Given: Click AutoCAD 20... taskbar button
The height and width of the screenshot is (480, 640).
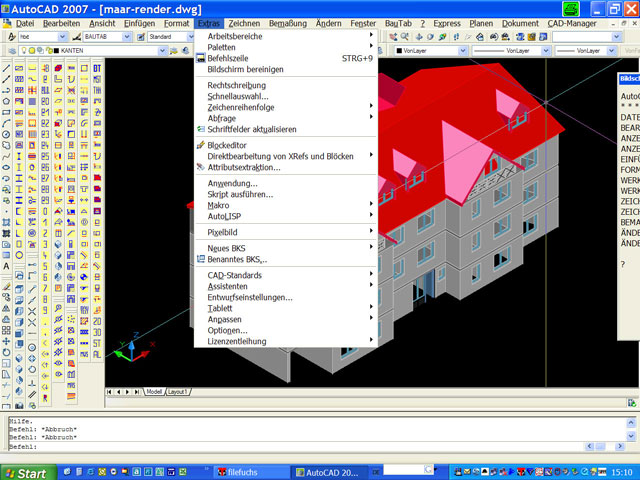Looking at the screenshot, I should (x=331, y=473).
